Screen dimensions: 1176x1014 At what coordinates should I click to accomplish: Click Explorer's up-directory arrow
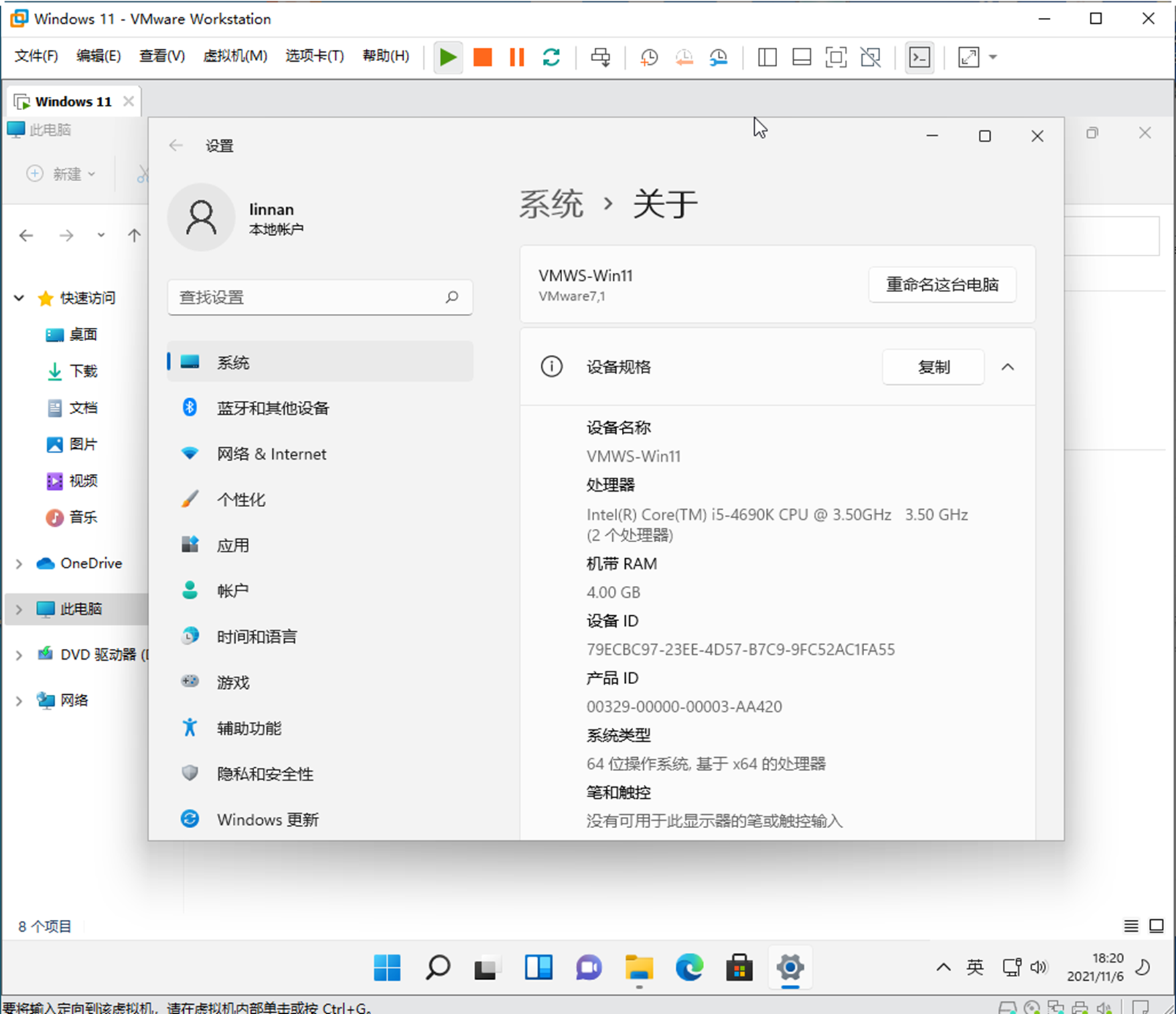(134, 235)
